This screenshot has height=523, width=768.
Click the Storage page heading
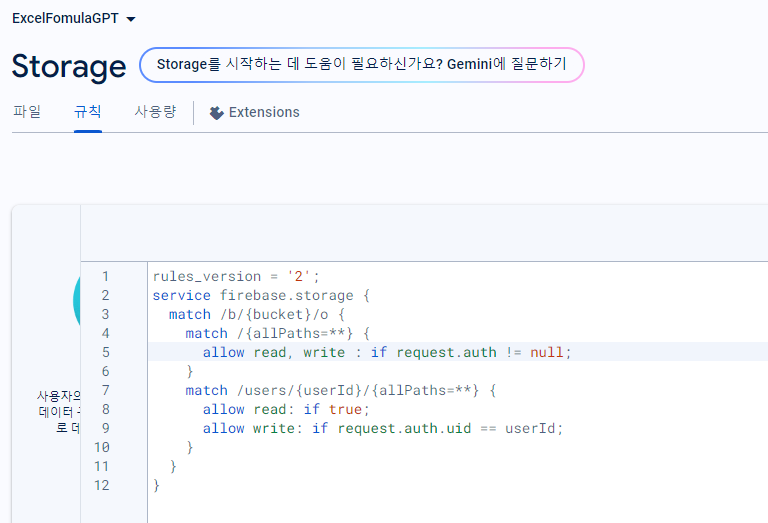pyautogui.click(x=69, y=66)
